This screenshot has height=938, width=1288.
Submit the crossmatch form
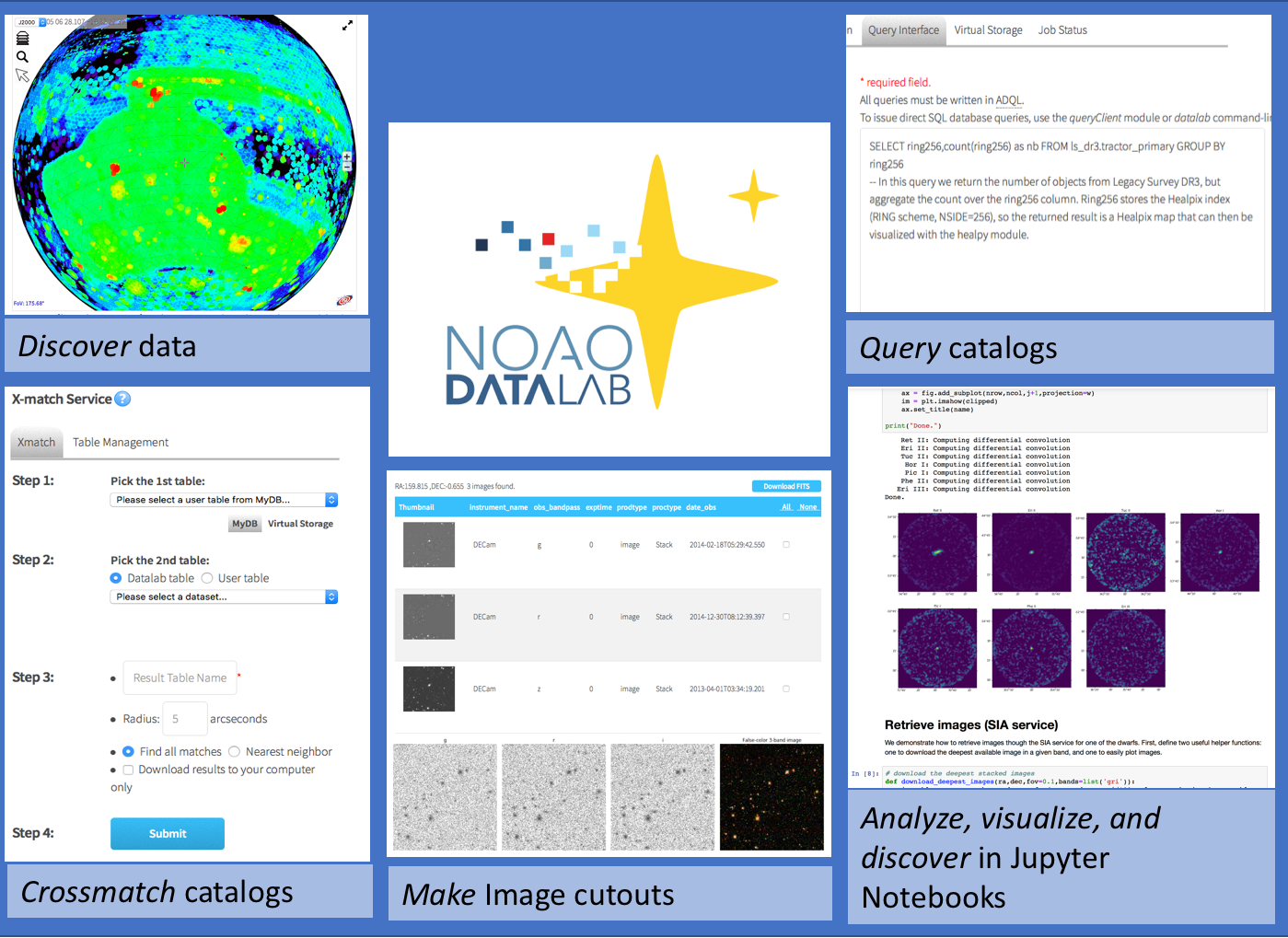point(168,834)
